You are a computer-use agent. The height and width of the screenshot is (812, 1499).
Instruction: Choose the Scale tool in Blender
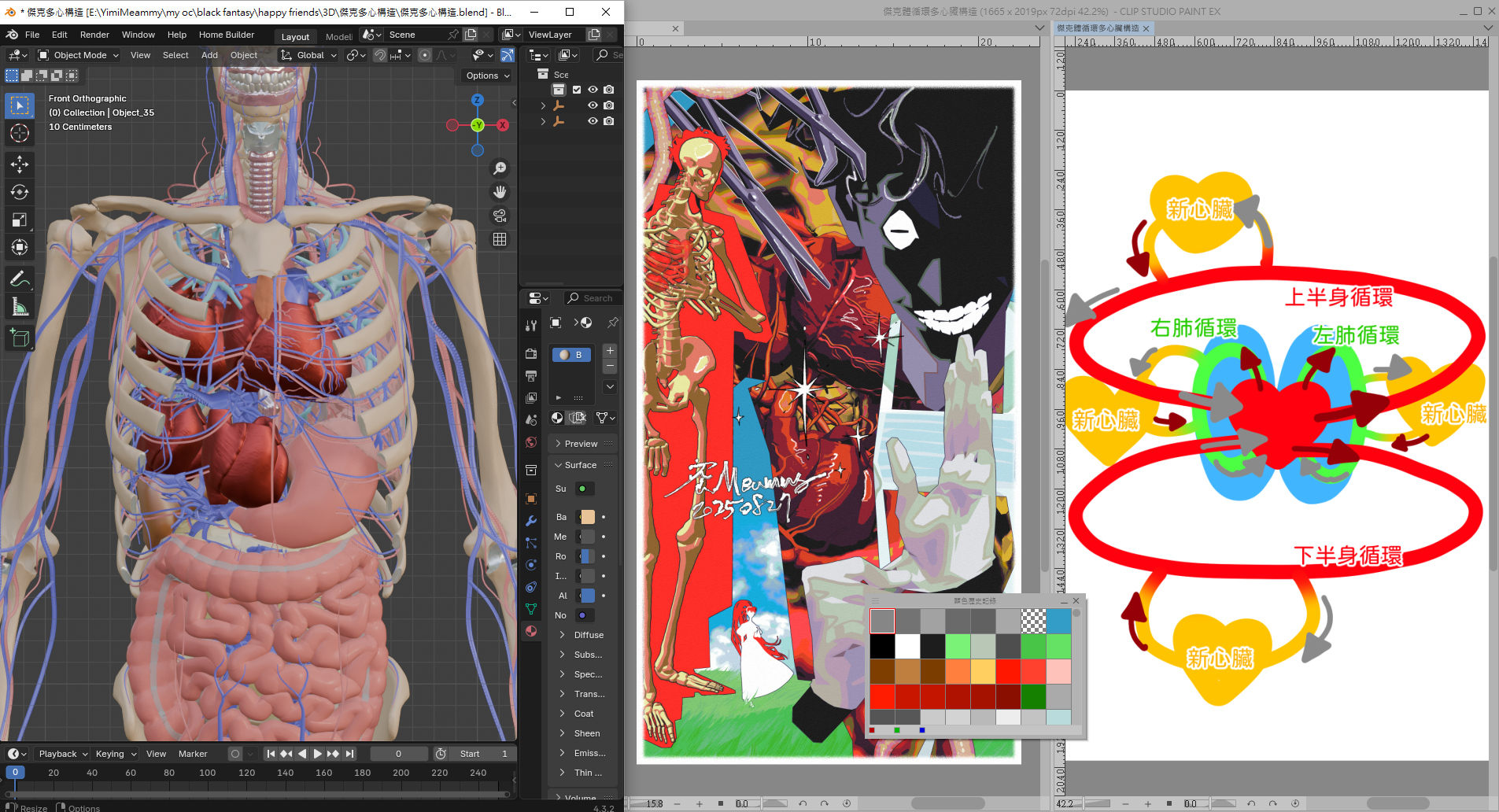(x=20, y=220)
